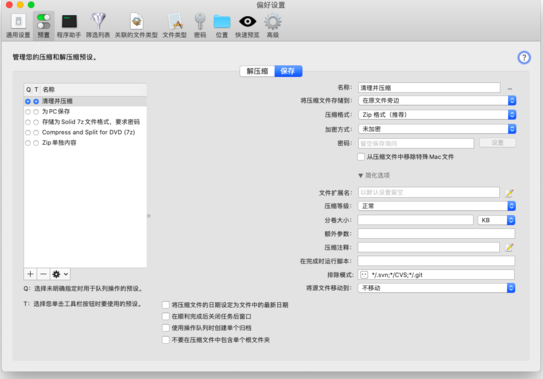Image resolution: width=543 pixels, height=379 pixels.
Task: Open 位置 folder icon pane
Action: click(x=222, y=26)
